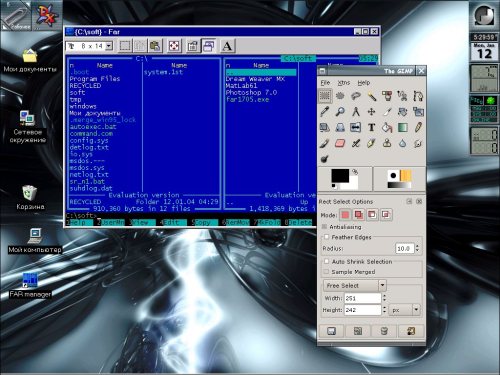Select the Scale tool in GIMP
This screenshot has height=375, width=500.
click(418, 112)
